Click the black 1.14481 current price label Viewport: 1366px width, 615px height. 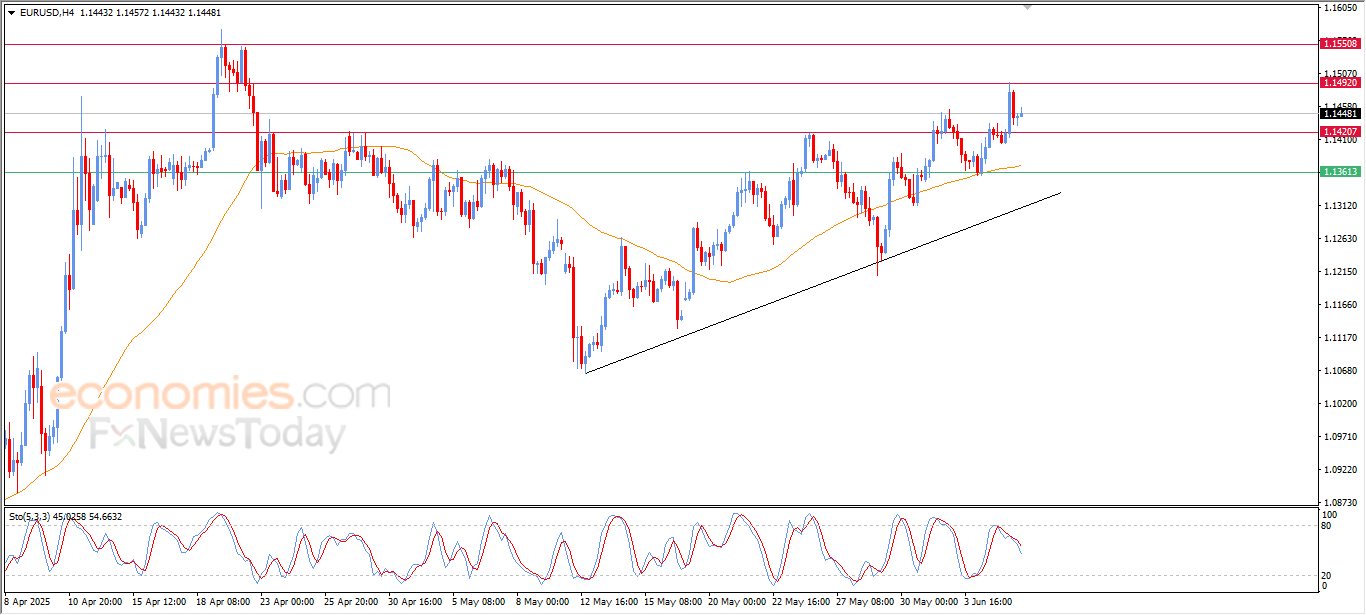pos(1340,114)
